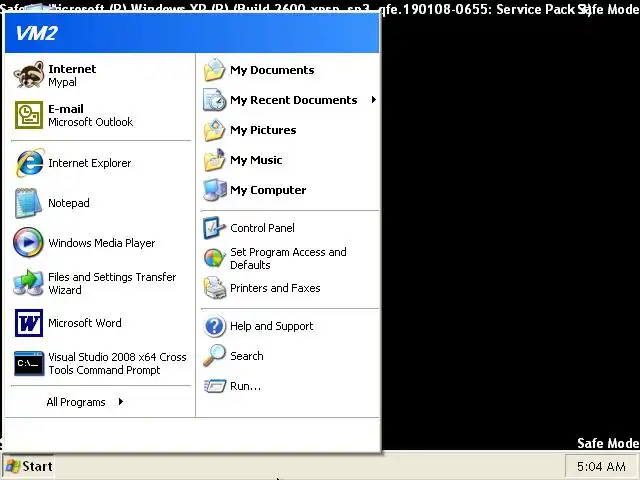
Task: Click the Help and Support question-mark icon
Action: (x=215, y=326)
